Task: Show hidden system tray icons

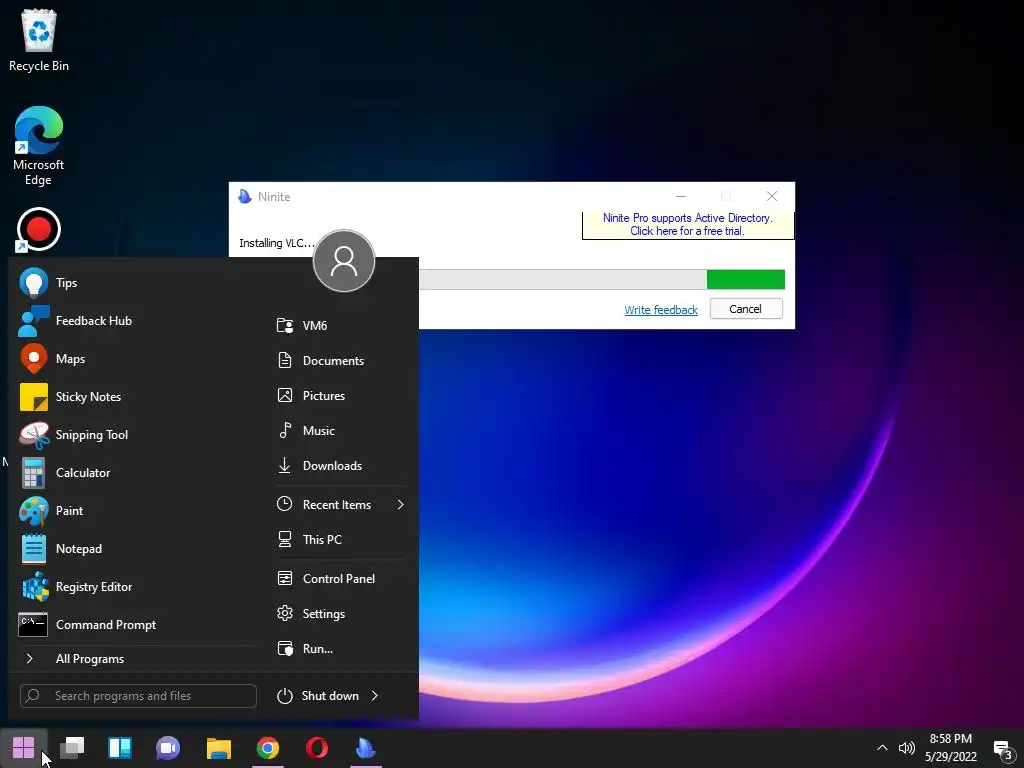Action: [x=882, y=748]
